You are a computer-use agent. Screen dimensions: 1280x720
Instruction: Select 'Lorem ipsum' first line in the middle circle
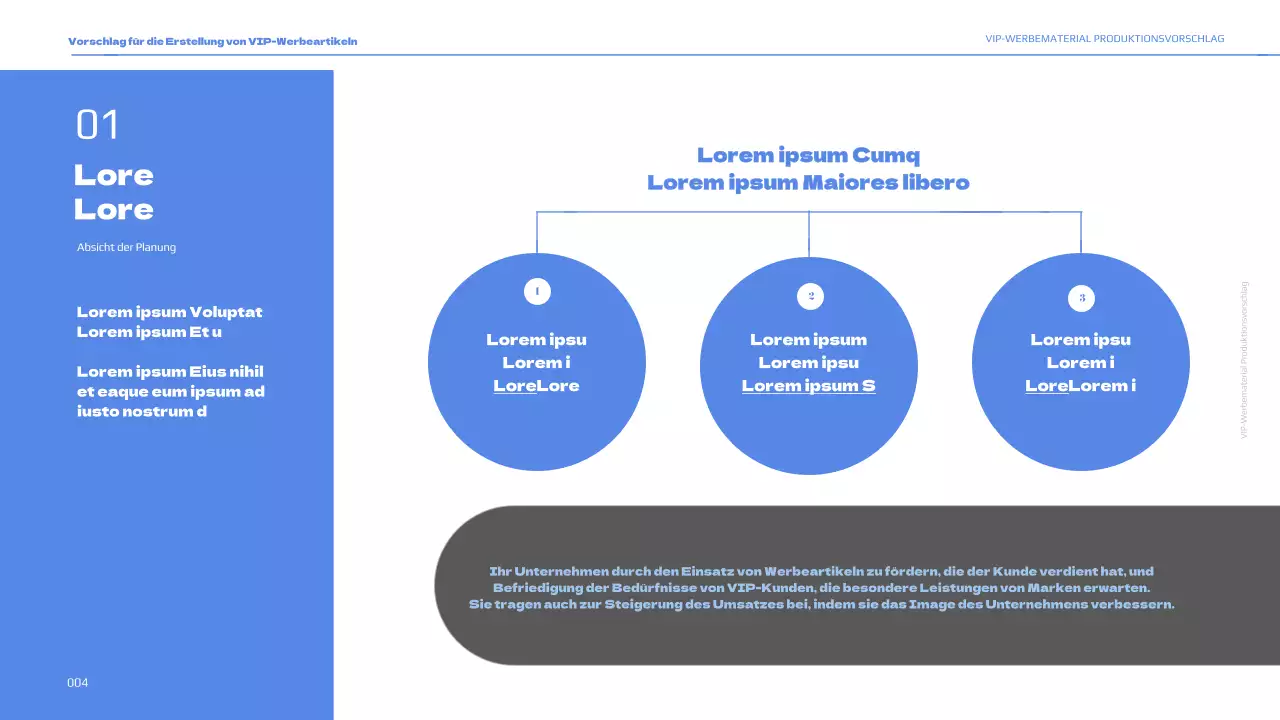pos(808,340)
